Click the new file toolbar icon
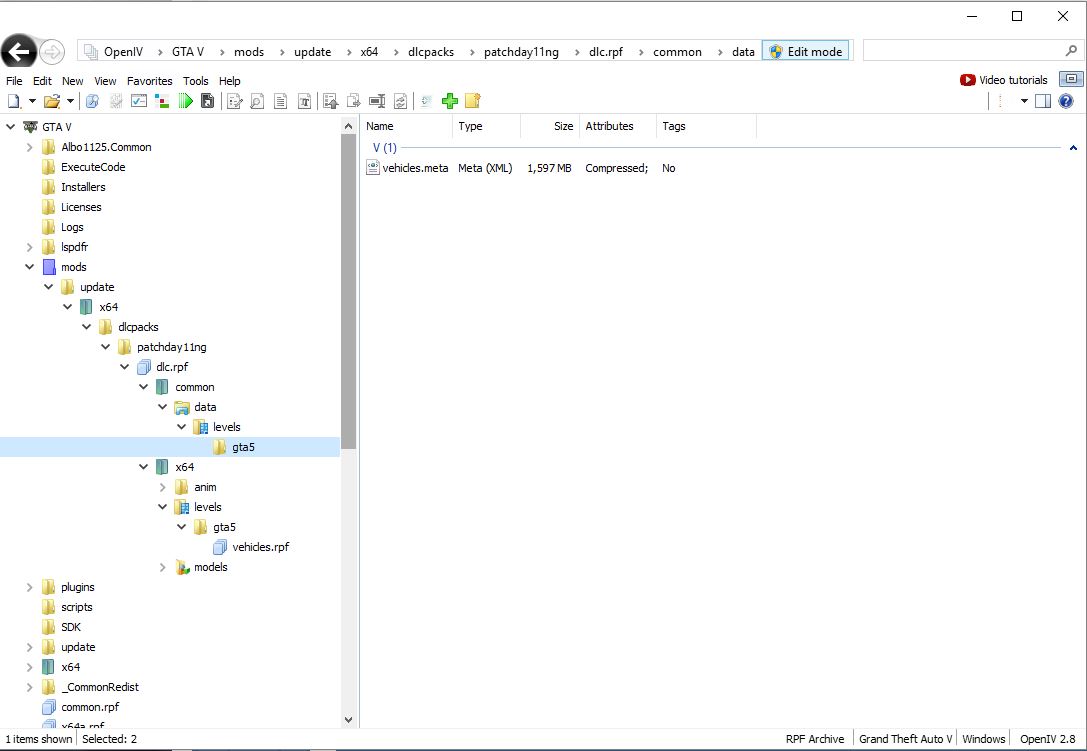Screen dimensions: 1087x751 (x=14, y=101)
